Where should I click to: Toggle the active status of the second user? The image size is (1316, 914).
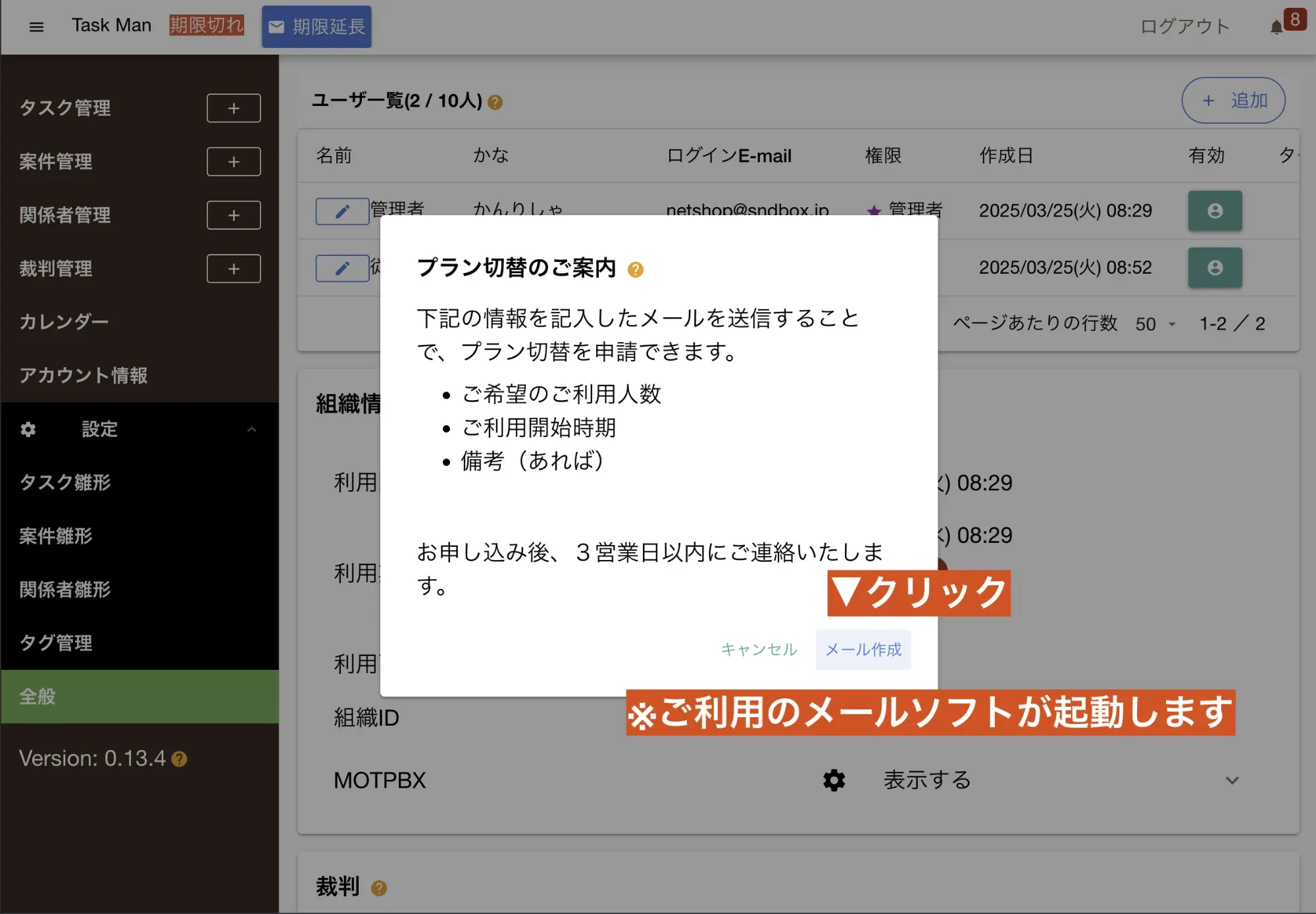[x=1215, y=268]
